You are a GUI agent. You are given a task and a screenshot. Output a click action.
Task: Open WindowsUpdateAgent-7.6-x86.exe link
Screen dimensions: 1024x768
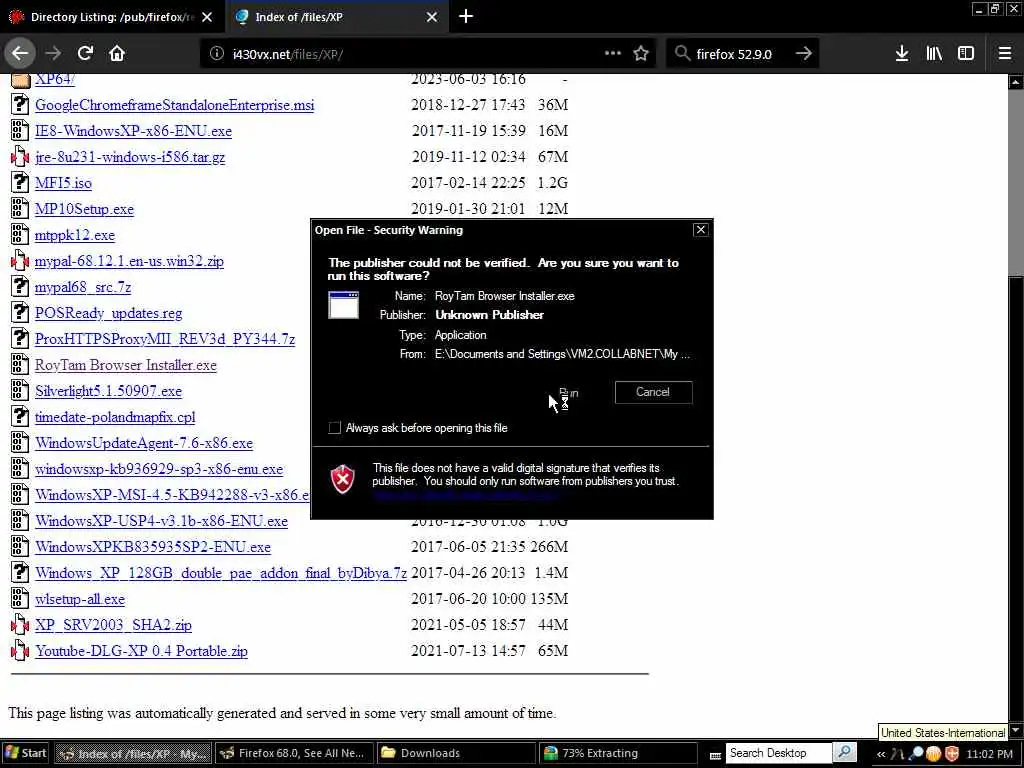144,443
